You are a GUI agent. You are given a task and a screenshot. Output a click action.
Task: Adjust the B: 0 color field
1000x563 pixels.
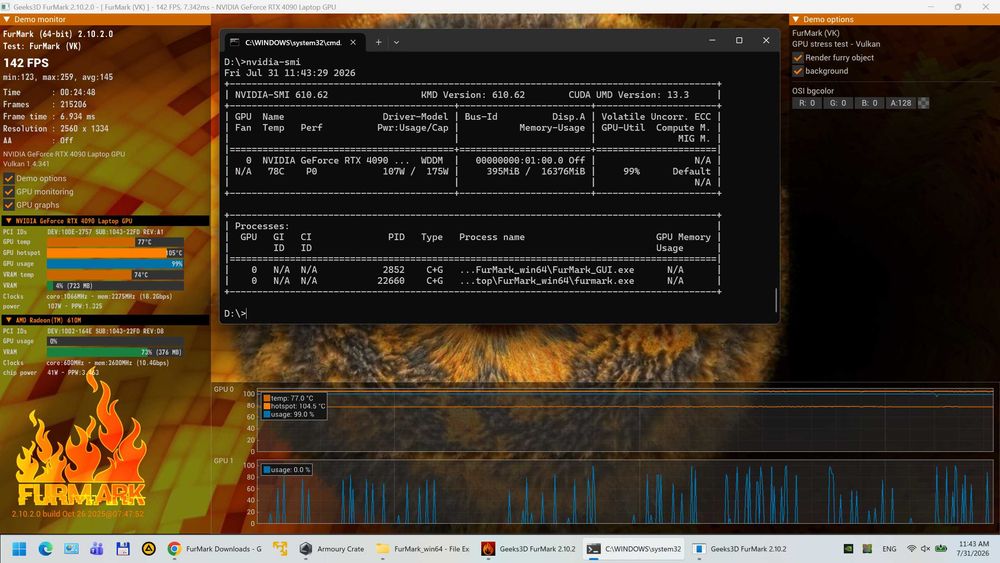click(x=869, y=103)
